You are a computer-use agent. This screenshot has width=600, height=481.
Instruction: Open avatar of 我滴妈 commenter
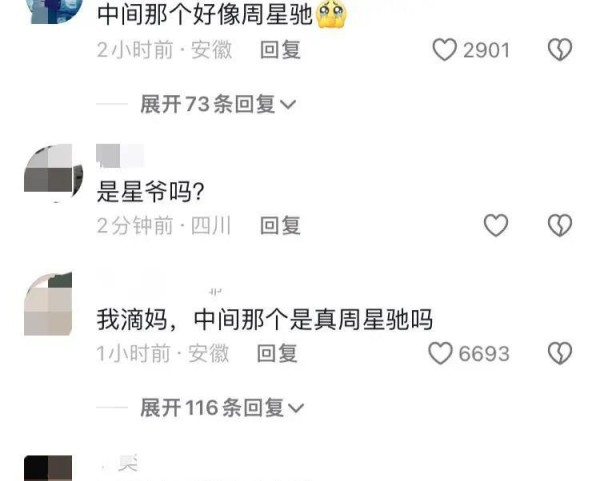[x=48, y=303]
